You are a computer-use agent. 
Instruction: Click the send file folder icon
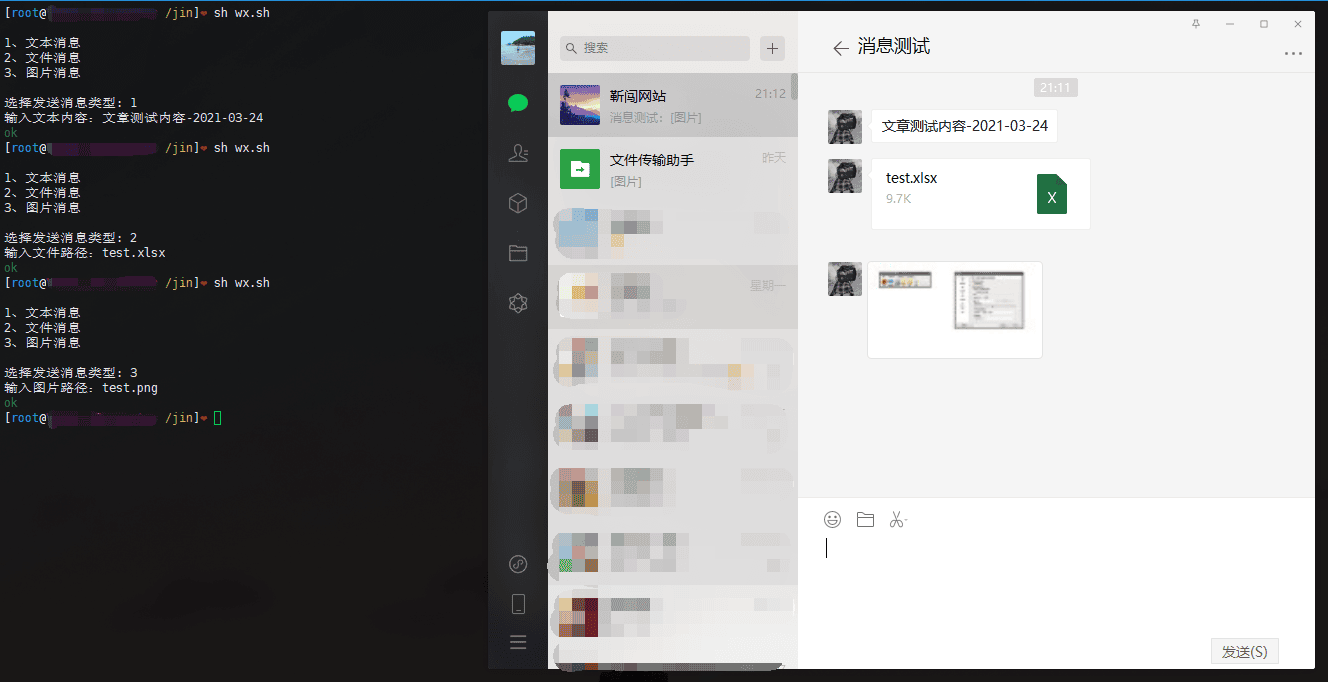pyautogui.click(x=865, y=519)
